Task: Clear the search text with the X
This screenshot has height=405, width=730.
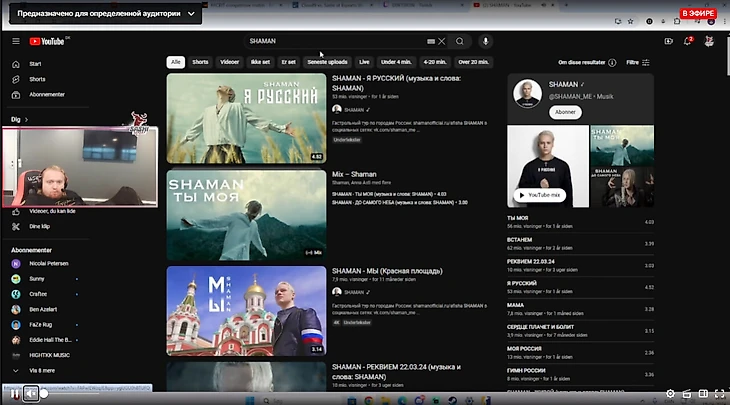Action: pyautogui.click(x=441, y=41)
